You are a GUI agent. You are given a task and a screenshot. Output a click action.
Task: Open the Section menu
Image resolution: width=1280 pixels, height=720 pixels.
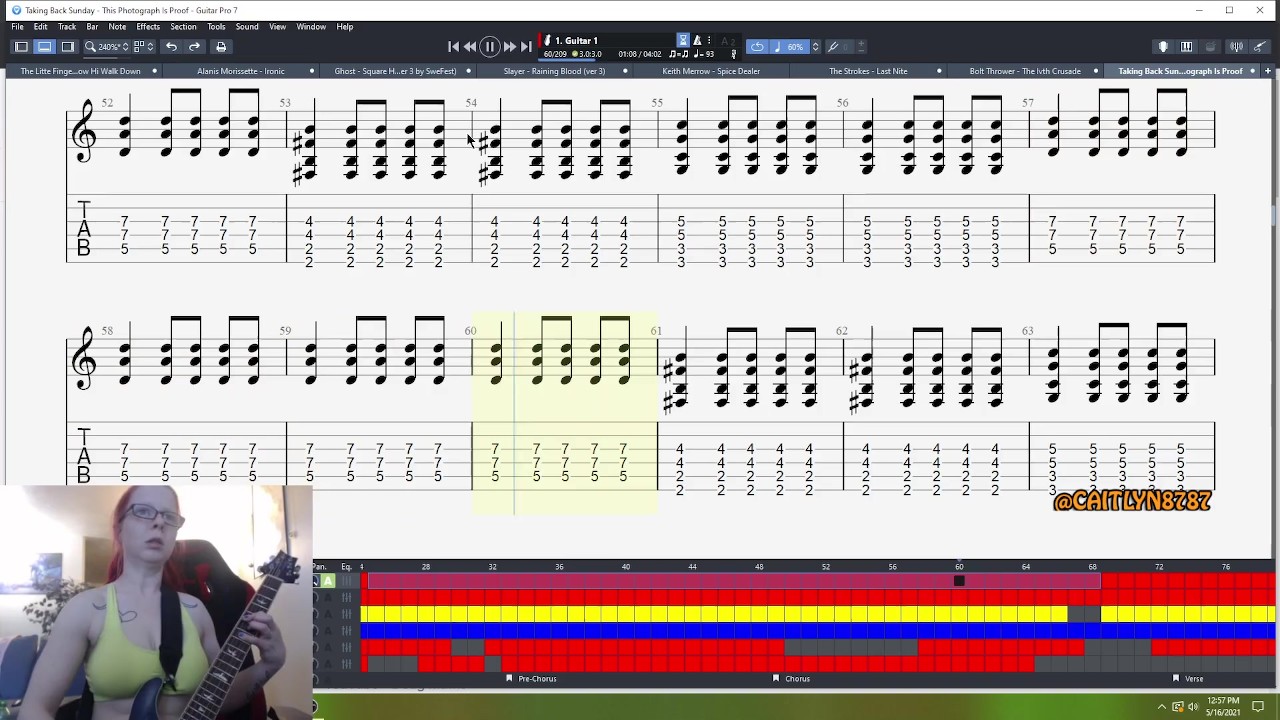tap(183, 27)
